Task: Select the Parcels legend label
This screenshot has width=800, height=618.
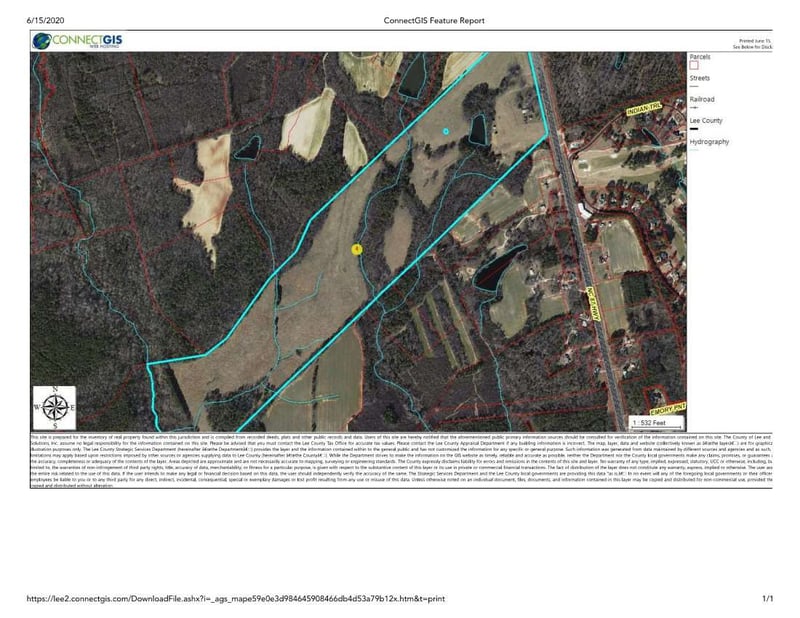Action: [x=699, y=57]
